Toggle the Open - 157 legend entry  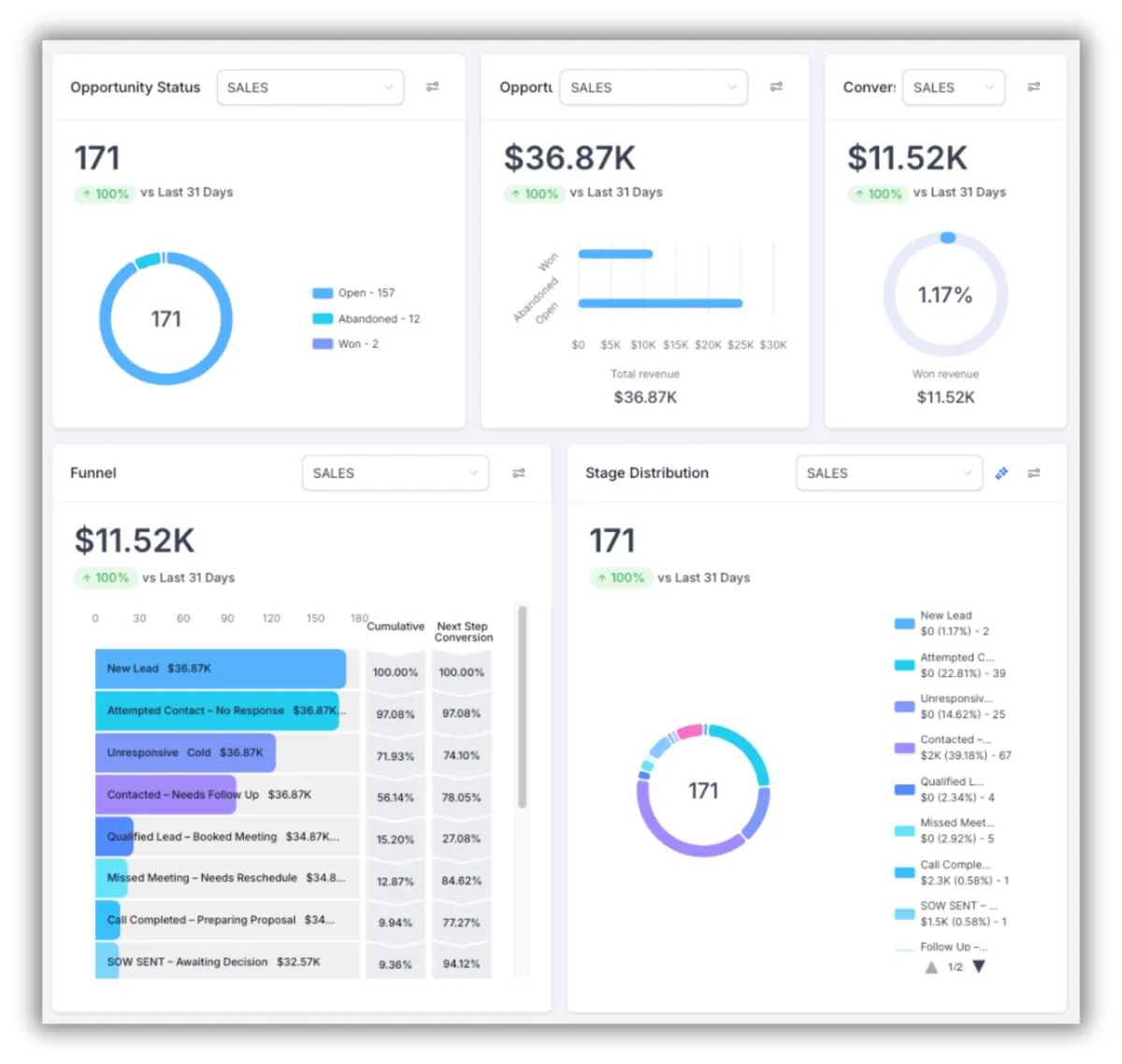coord(353,293)
